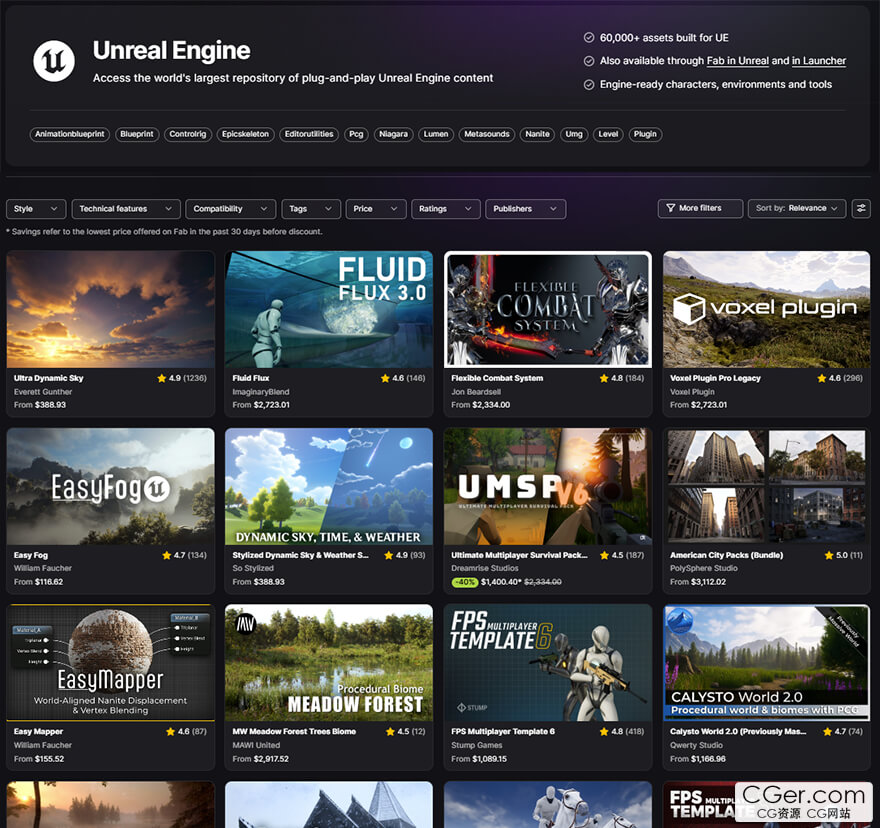Click the MW logo on Meadow Forest

click(245, 624)
